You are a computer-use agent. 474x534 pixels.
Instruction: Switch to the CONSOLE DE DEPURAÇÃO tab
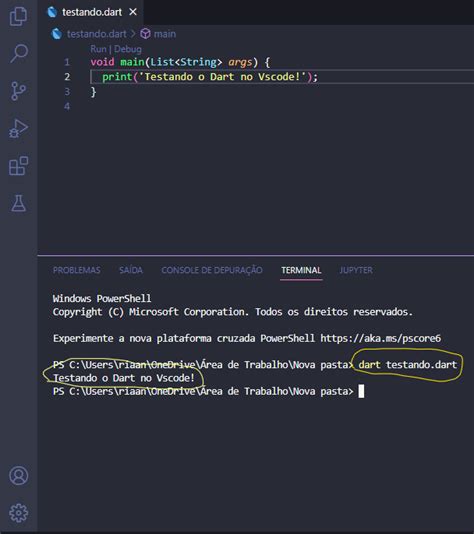(212, 270)
